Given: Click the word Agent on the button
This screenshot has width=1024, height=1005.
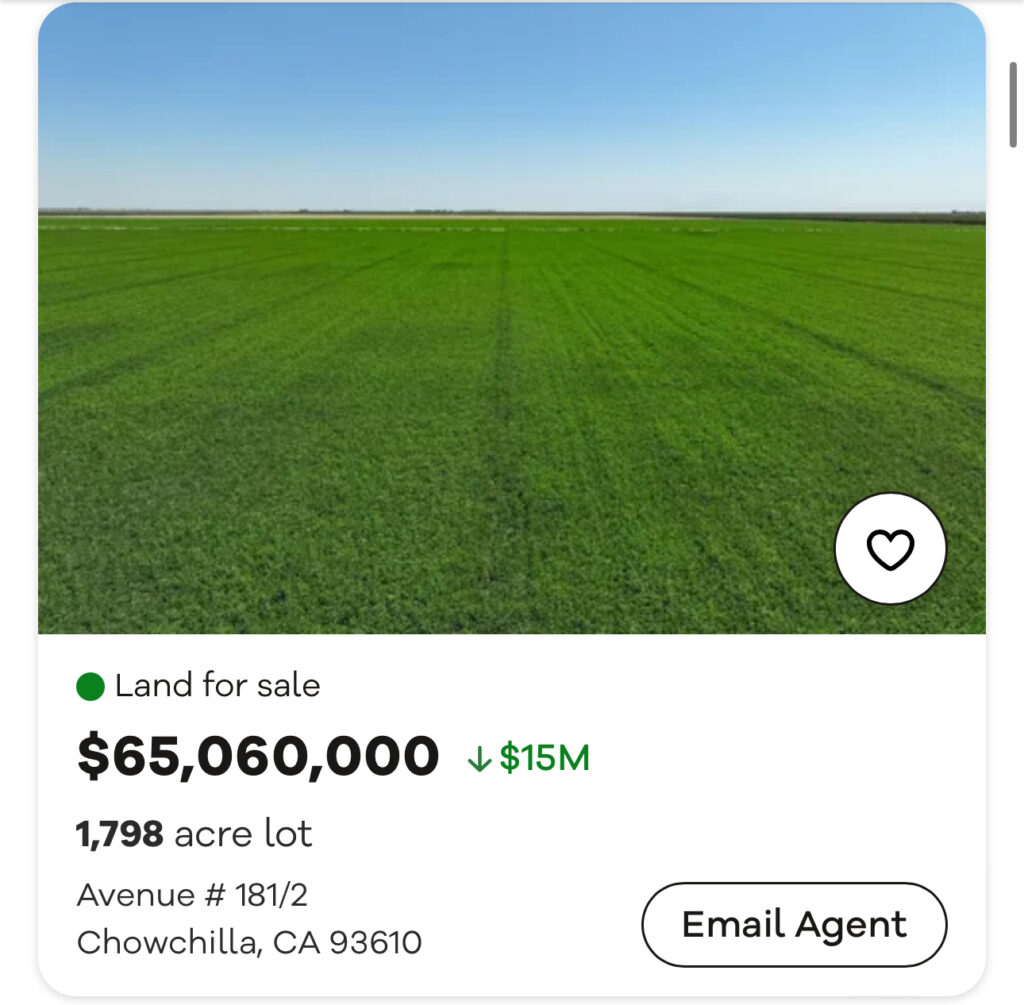Looking at the screenshot, I should click(851, 925).
